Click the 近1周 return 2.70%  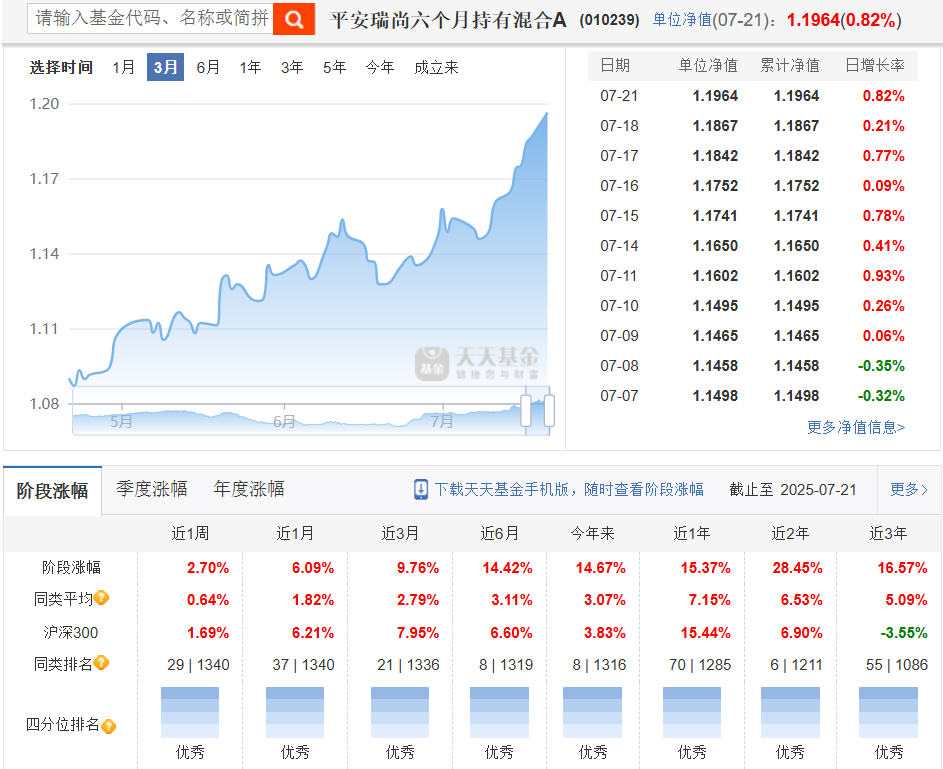coord(208,568)
